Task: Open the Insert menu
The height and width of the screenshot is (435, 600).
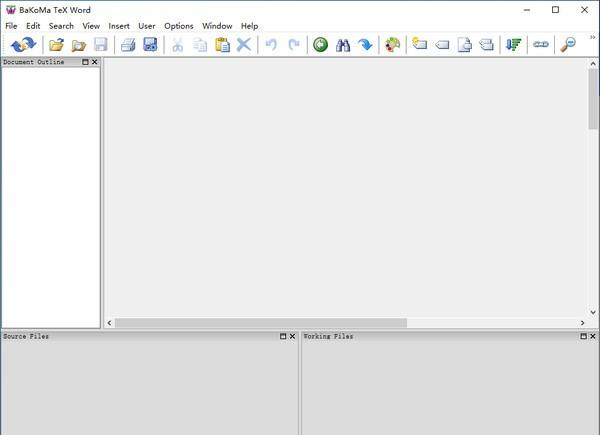Action: [119, 26]
